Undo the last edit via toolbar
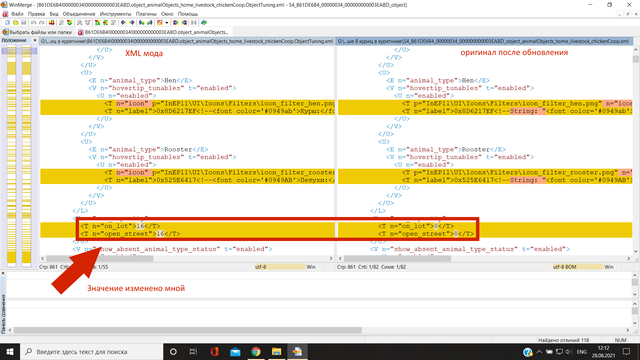Viewport: 640px width, 360px height. coord(33,22)
